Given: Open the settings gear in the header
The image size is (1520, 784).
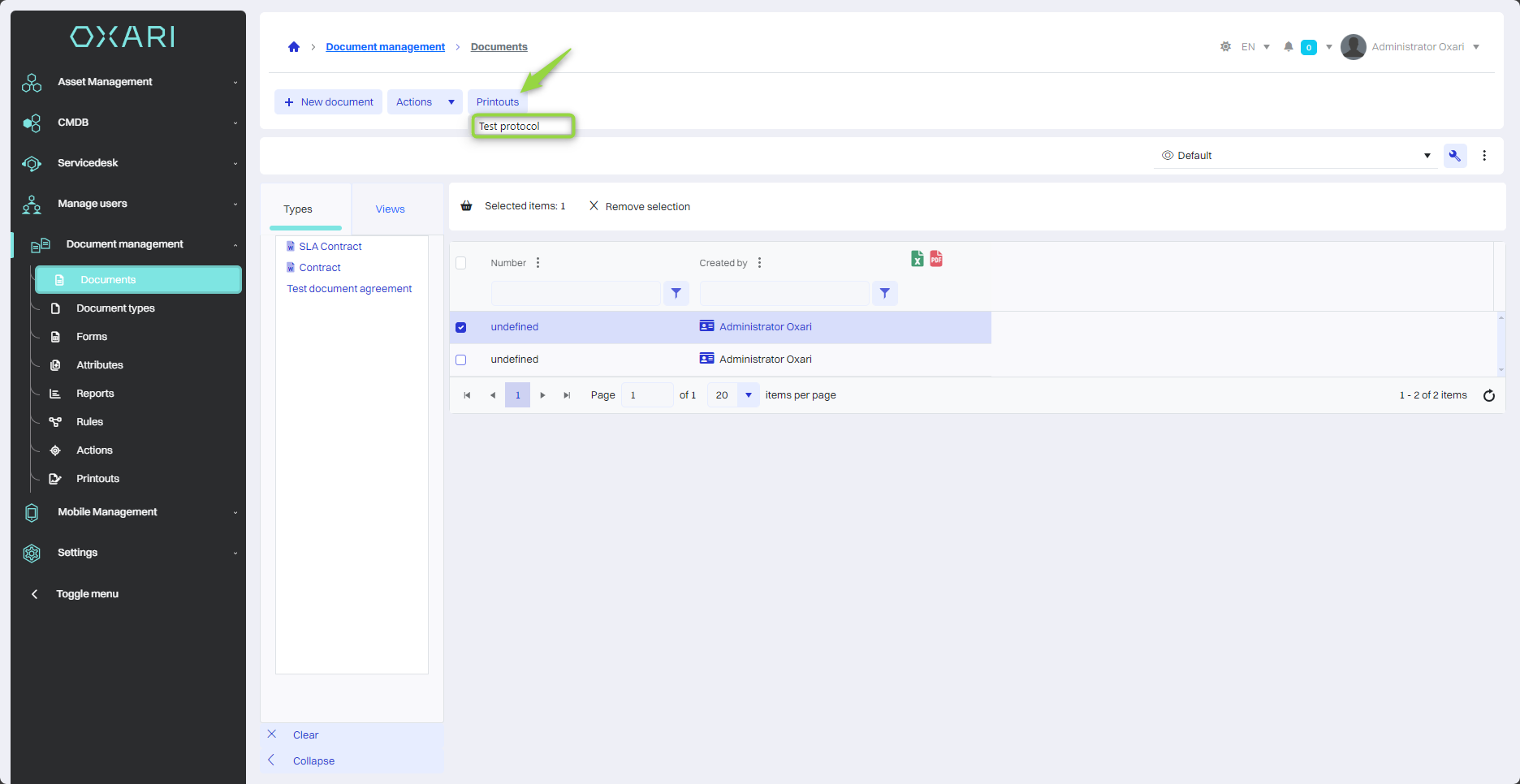Looking at the screenshot, I should pos(1225,47).
